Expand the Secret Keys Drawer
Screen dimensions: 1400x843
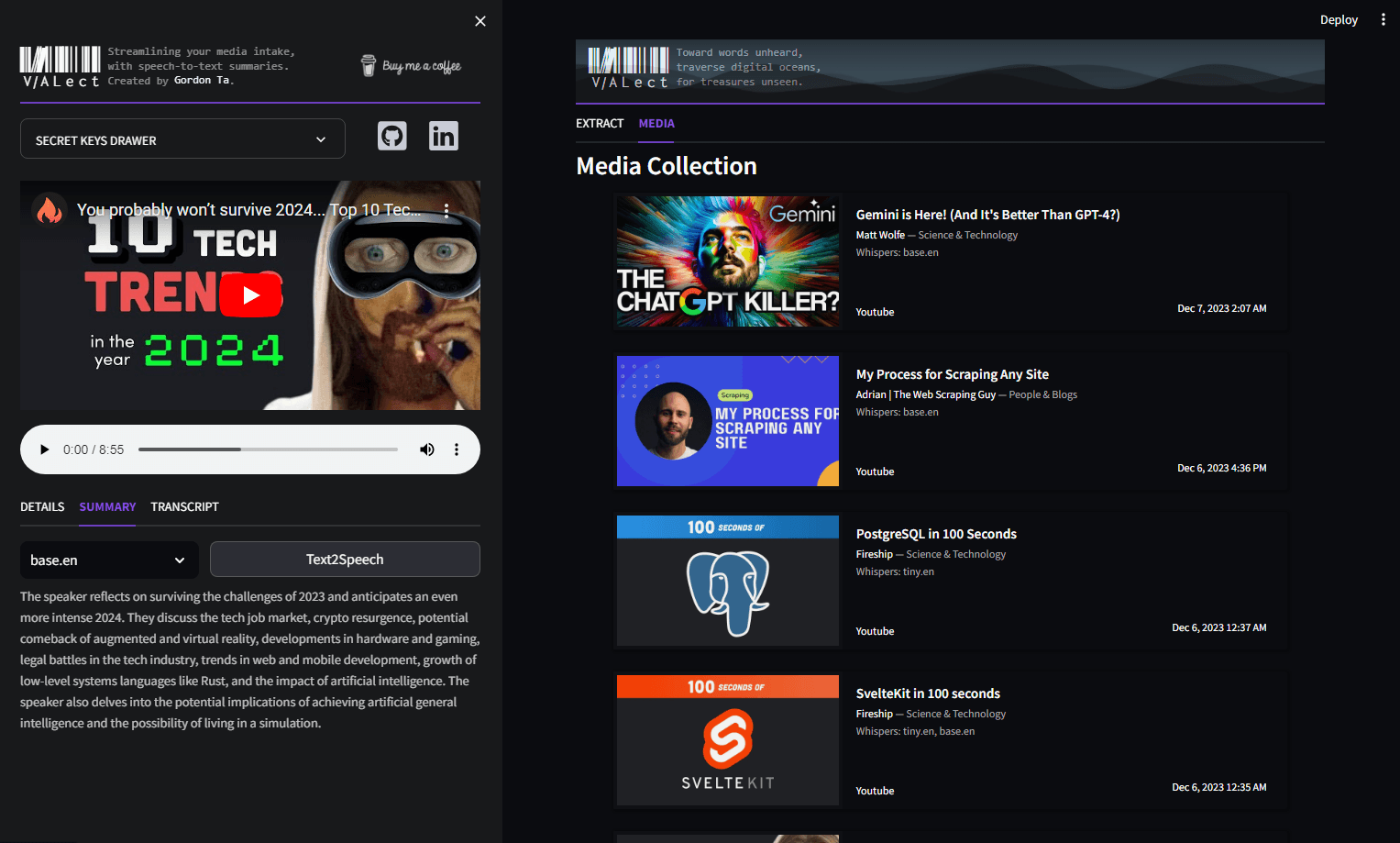point(182,139)
